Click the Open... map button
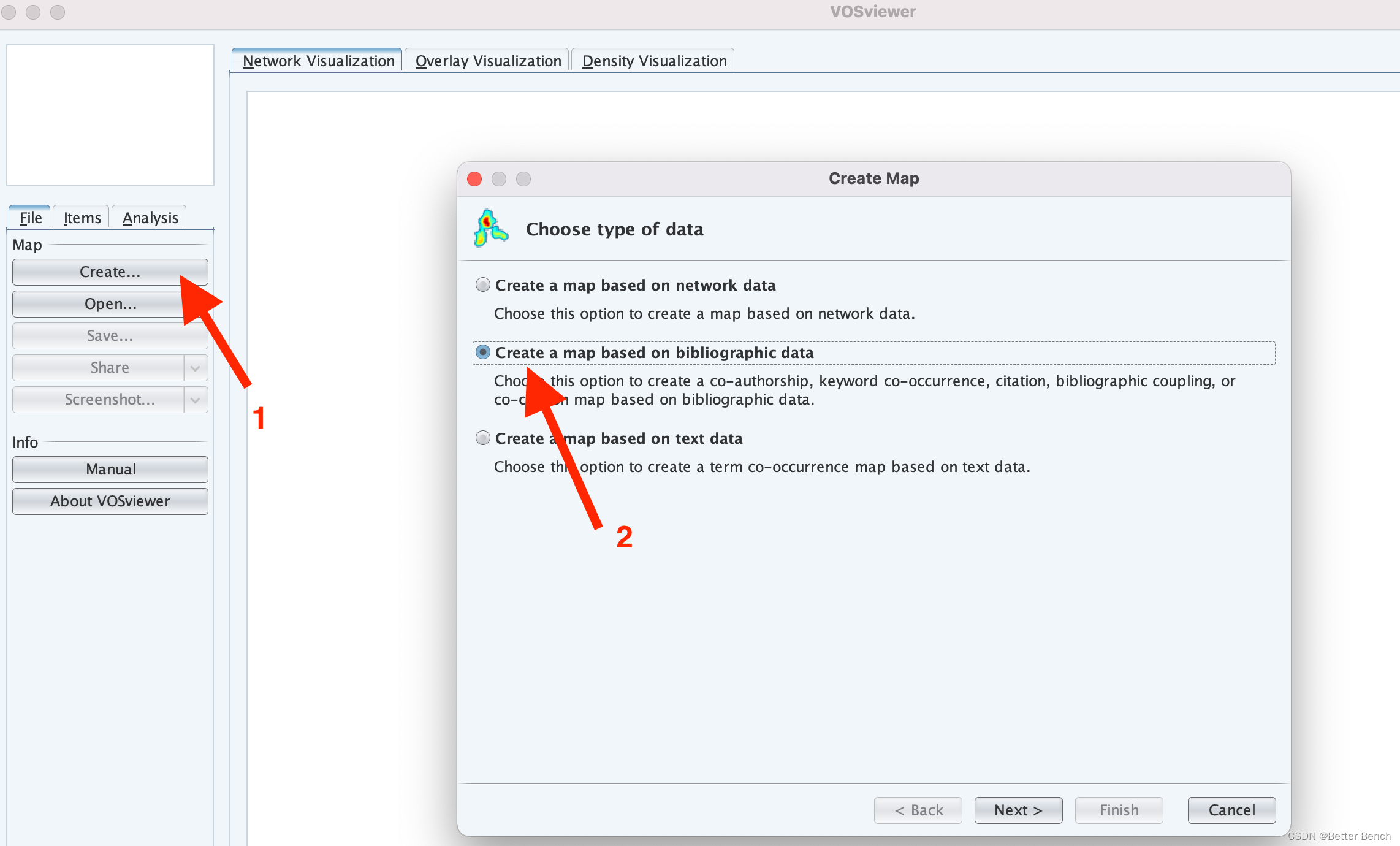The image size is (1400, 846). pyautogui.click(x=110, y=304)
